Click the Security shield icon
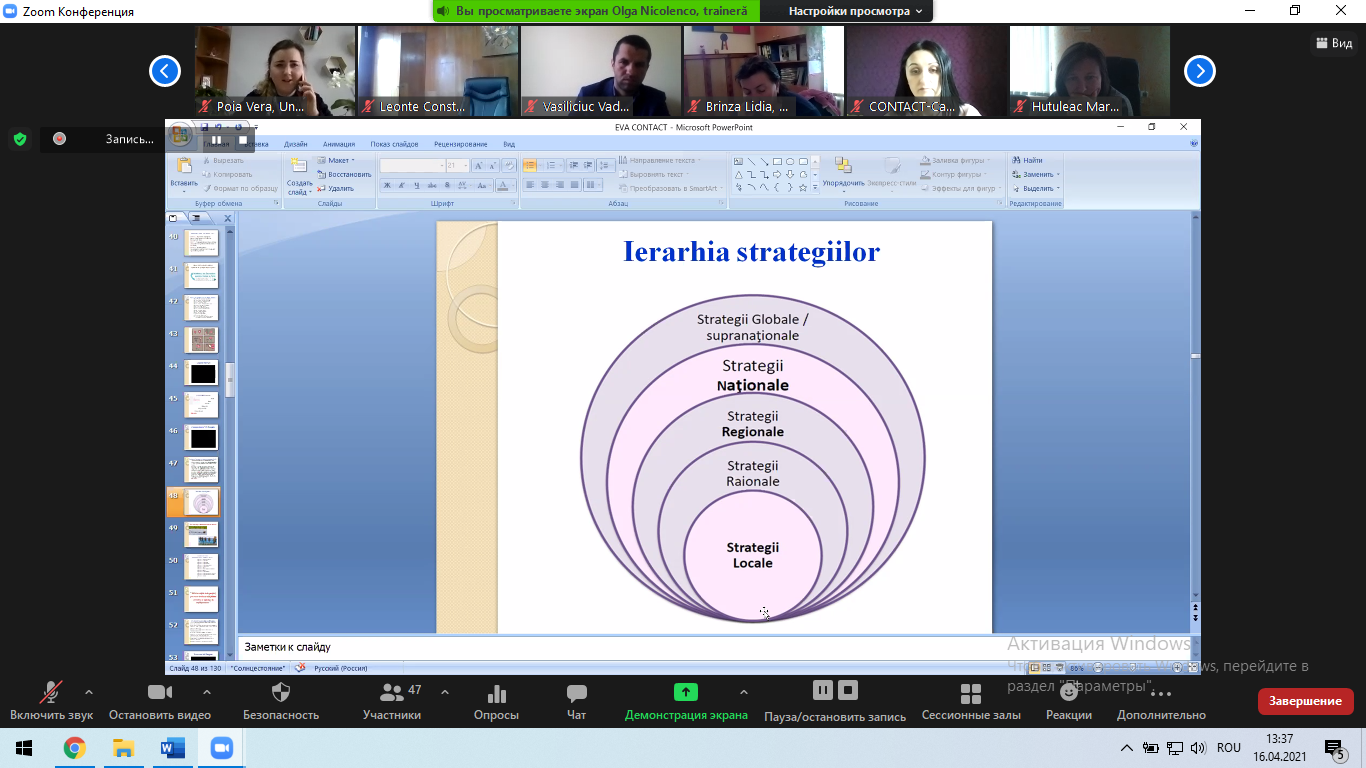The image size is (1366, 768). [281, 692]
